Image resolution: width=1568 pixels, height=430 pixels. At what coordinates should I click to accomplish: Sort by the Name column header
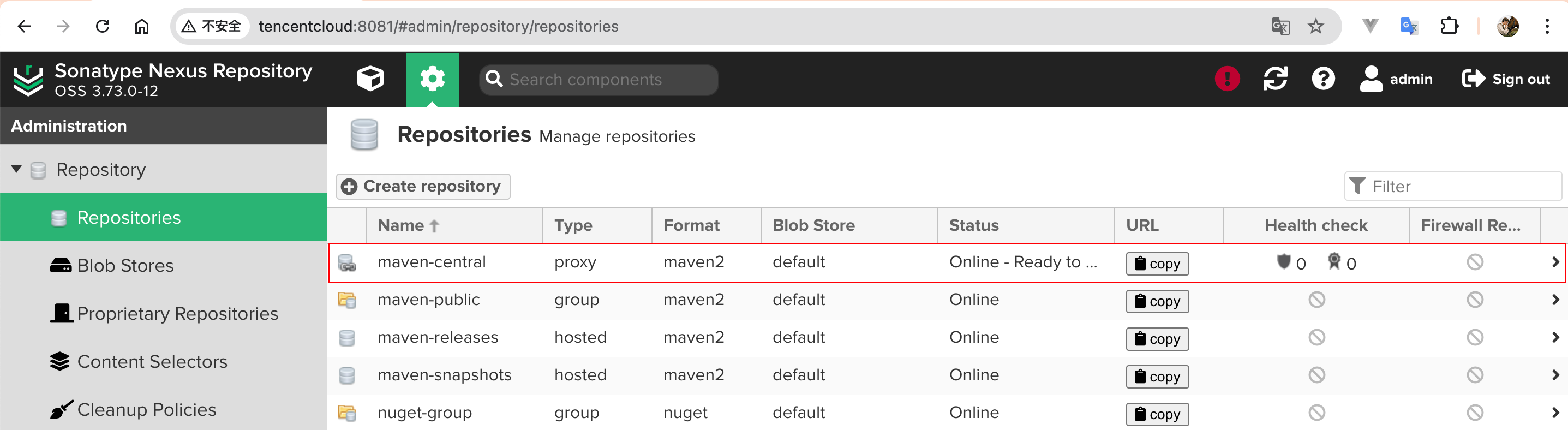tap(454, 225)
